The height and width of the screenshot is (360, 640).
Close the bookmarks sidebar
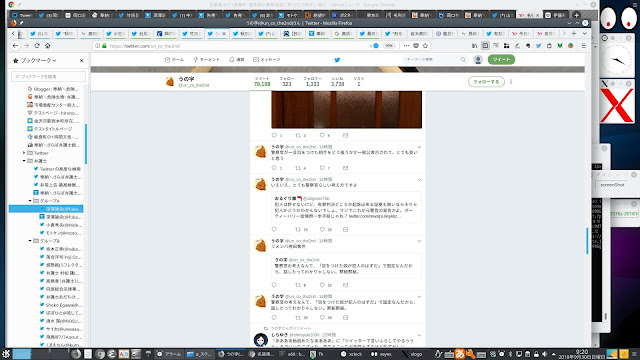point(81,60)
